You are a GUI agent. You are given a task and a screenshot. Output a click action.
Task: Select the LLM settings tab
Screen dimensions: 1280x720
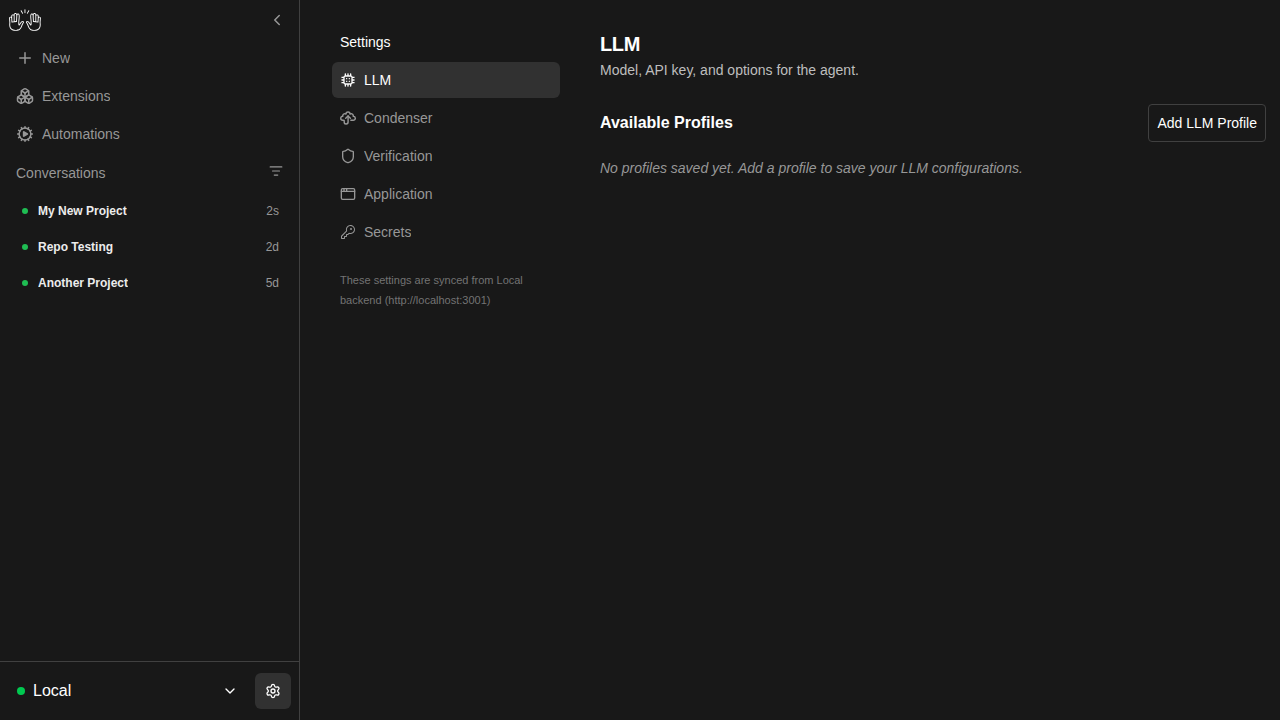pyautogui.click(x=446, y=80)
